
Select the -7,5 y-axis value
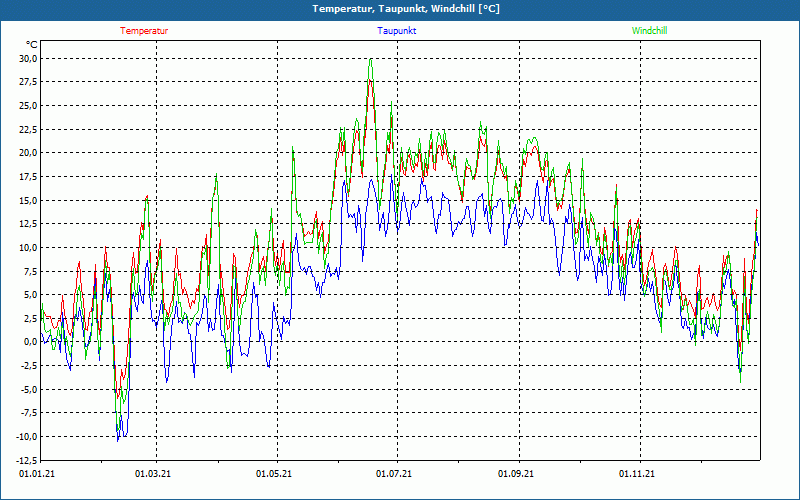click(x=29, y=413)
